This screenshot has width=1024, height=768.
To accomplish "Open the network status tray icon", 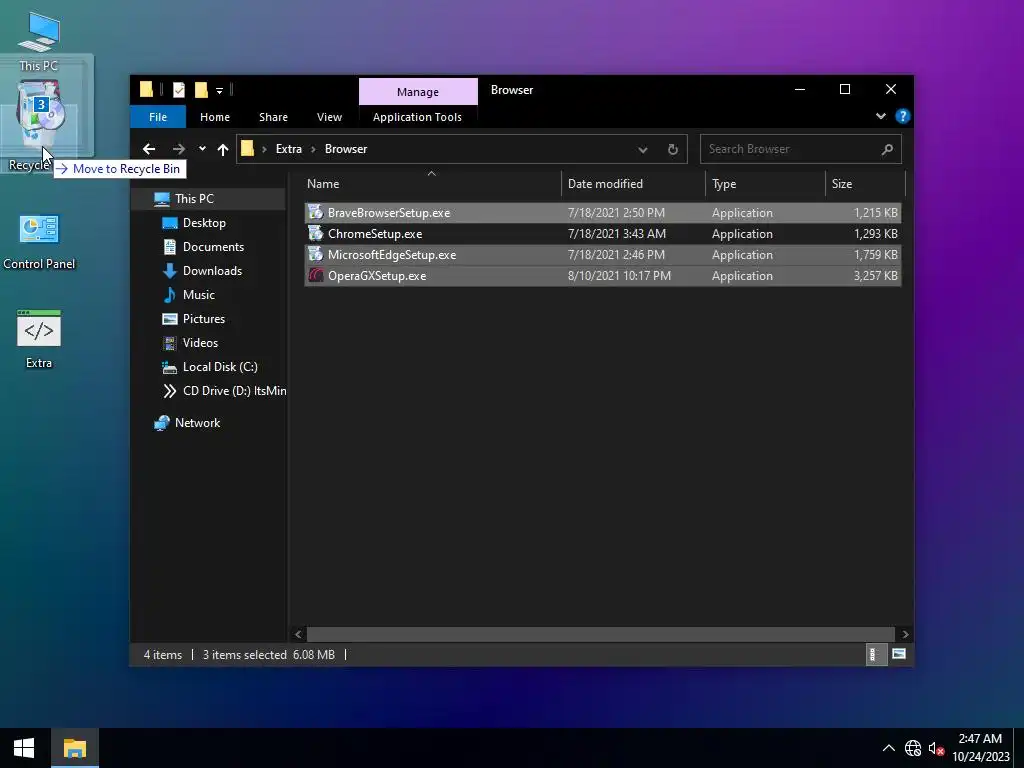I will coord(913,748).
